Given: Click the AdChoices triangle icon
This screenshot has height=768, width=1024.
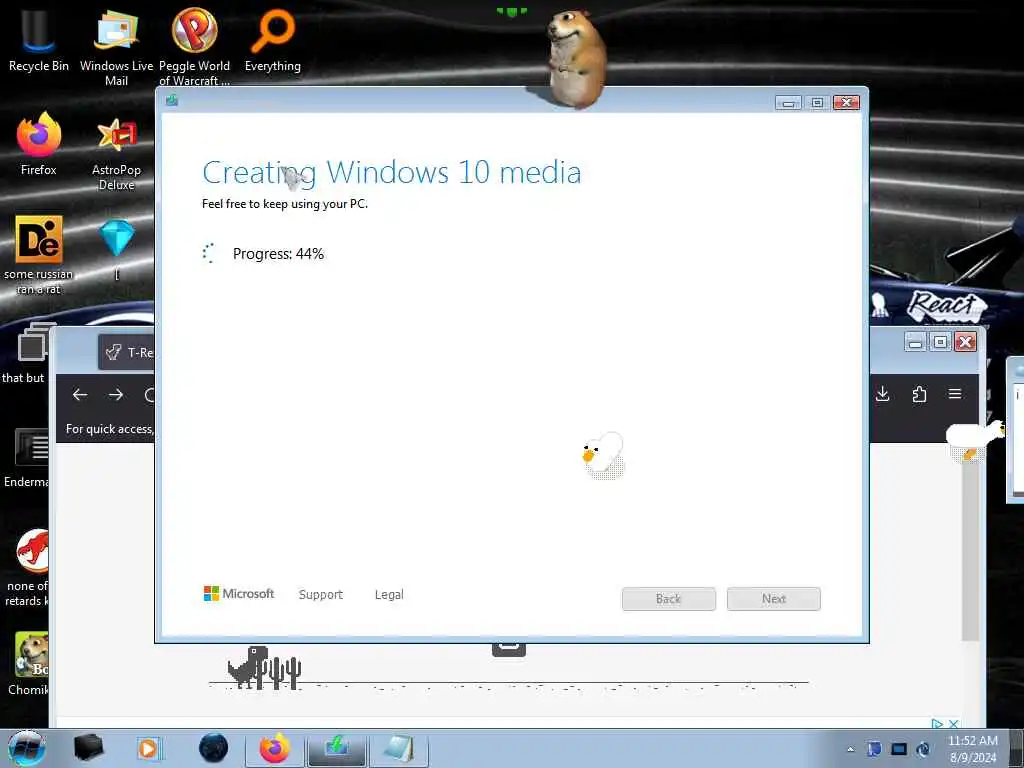Looking at the screenshot, I should click(x=937, y=724).
